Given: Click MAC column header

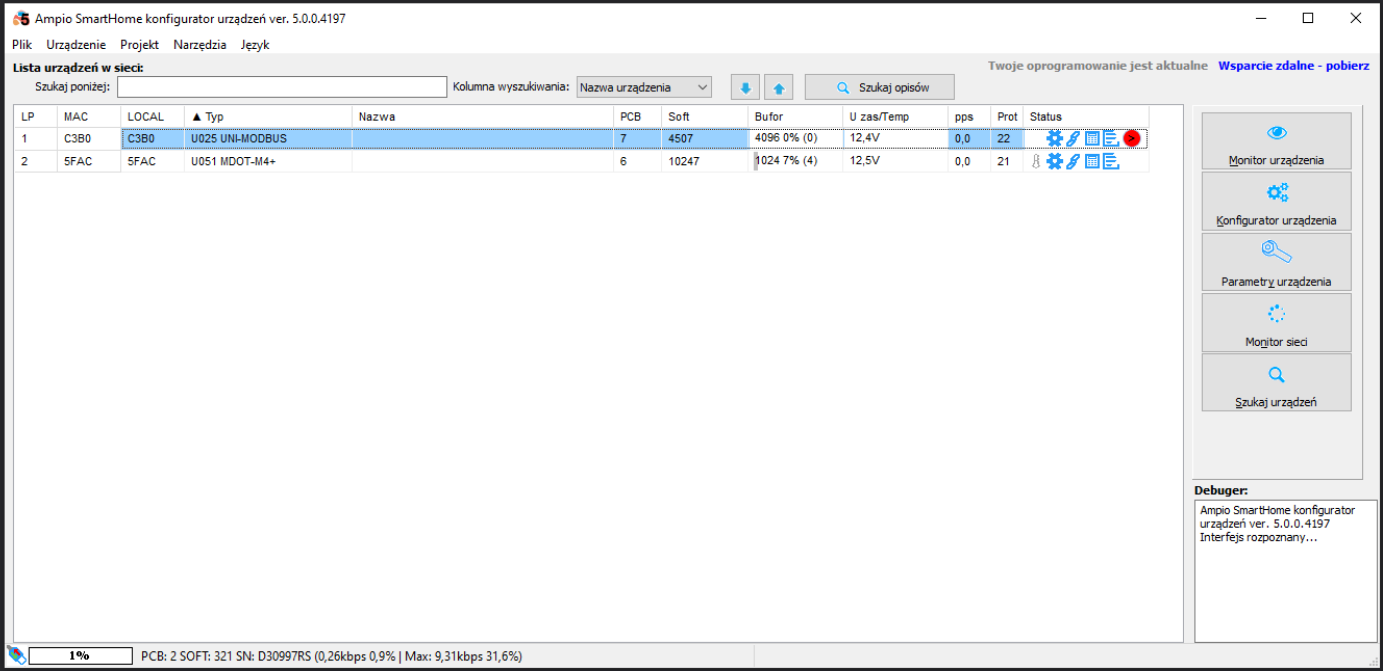Looking at the screenshot, I should tap(88, 117).
